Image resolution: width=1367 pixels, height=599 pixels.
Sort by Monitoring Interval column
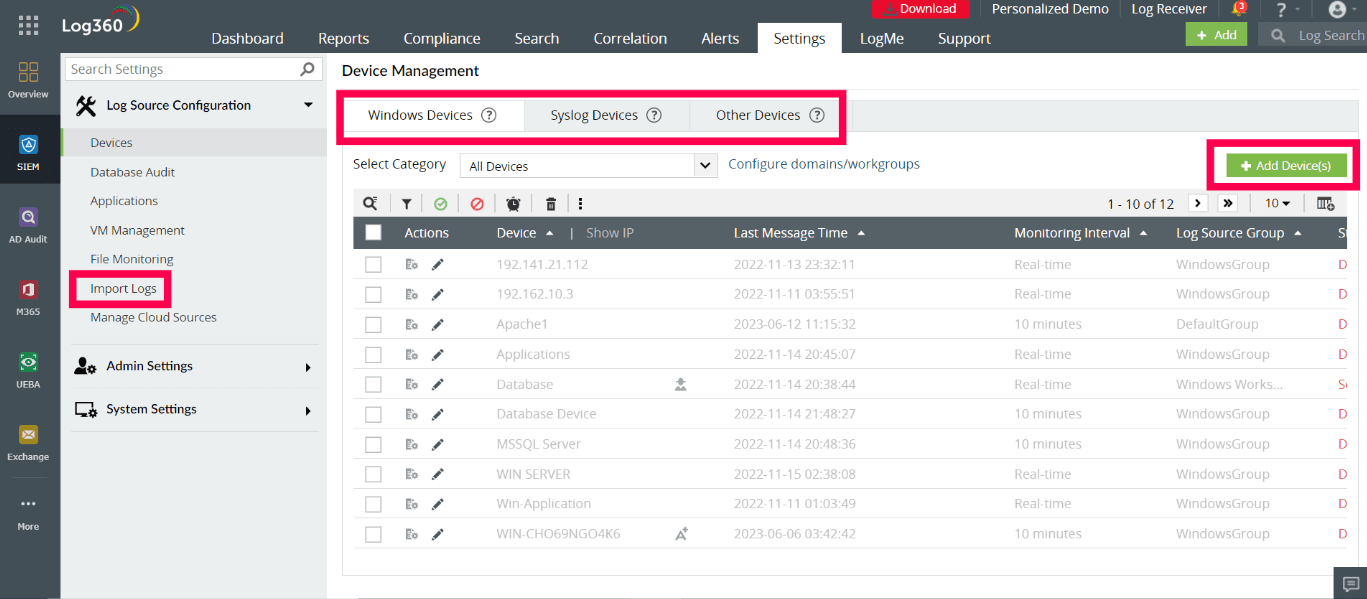[1080, 233]
